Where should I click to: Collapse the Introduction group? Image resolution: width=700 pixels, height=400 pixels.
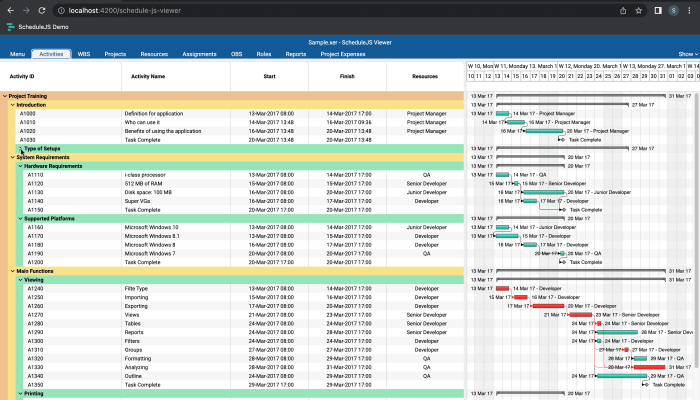(x=12, y=105)
